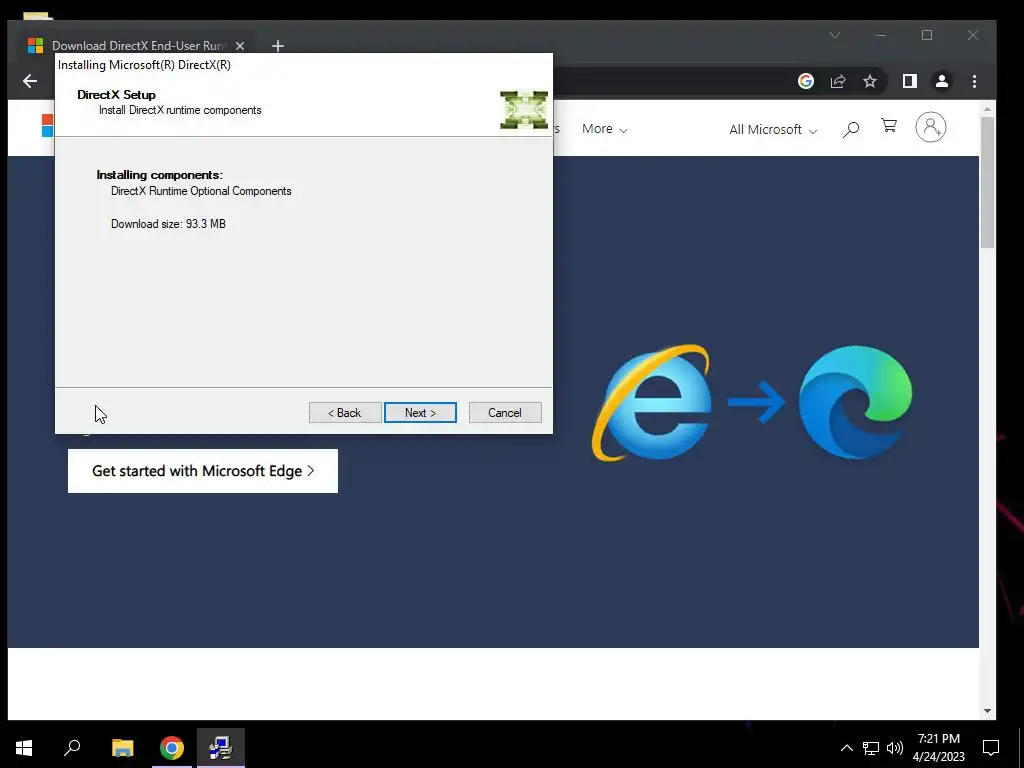Open the shopping cart
The width and height of the screenshot is (1024, 768).
pos(889,125)
